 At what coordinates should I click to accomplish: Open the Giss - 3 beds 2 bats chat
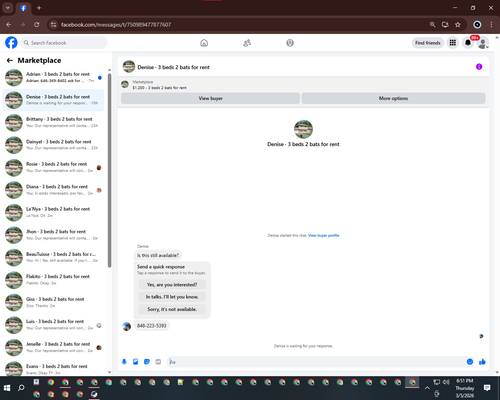(53, 302)
